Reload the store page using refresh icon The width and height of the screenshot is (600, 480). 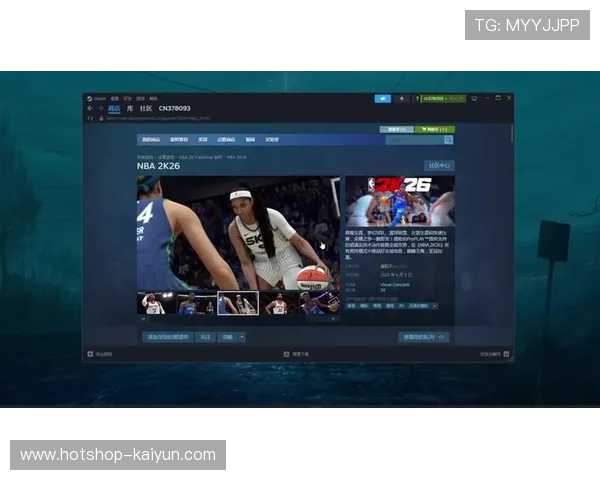pos(90,118)
